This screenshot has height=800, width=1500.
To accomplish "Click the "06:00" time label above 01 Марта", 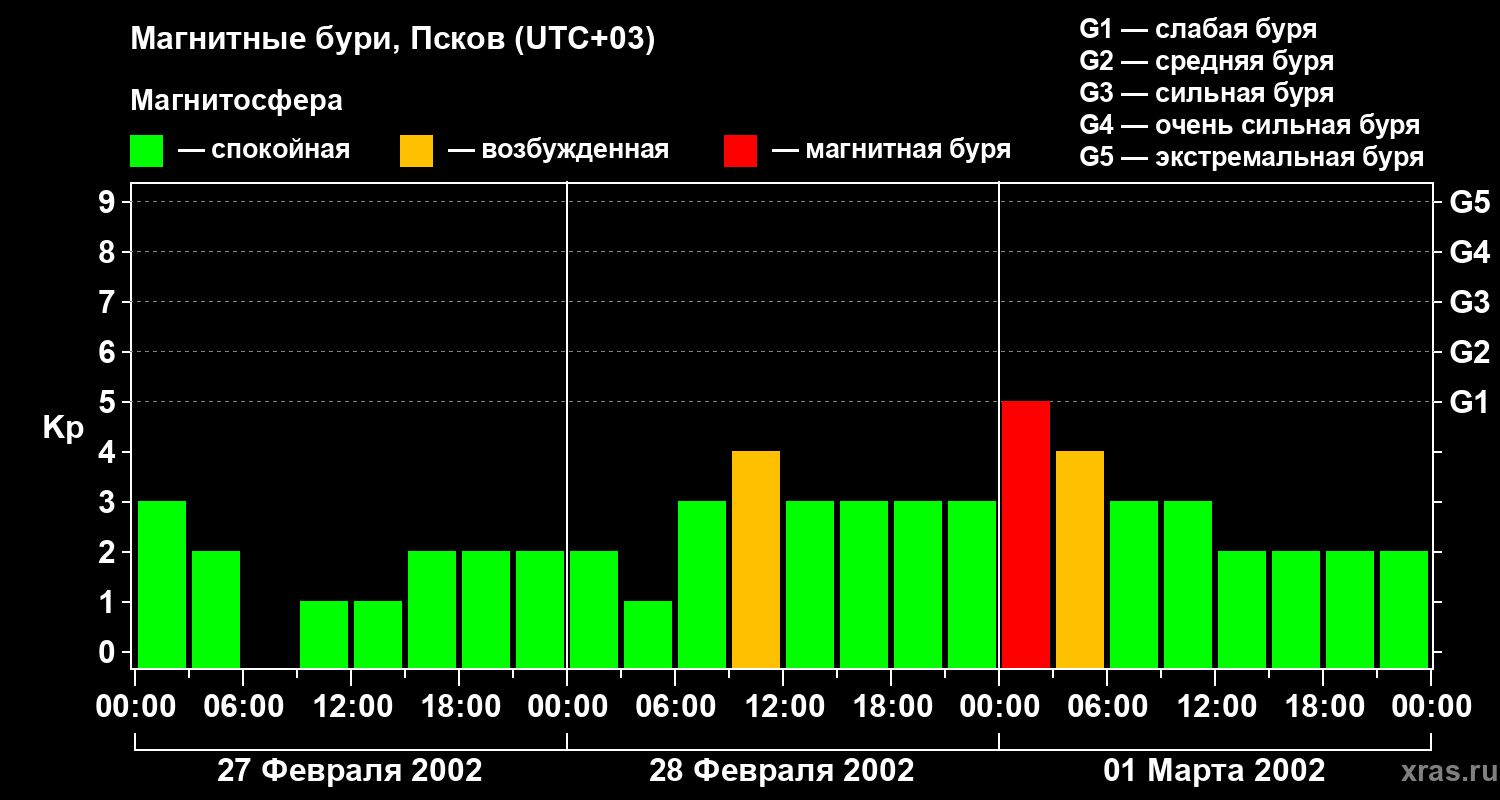I will coord(1106,707).
